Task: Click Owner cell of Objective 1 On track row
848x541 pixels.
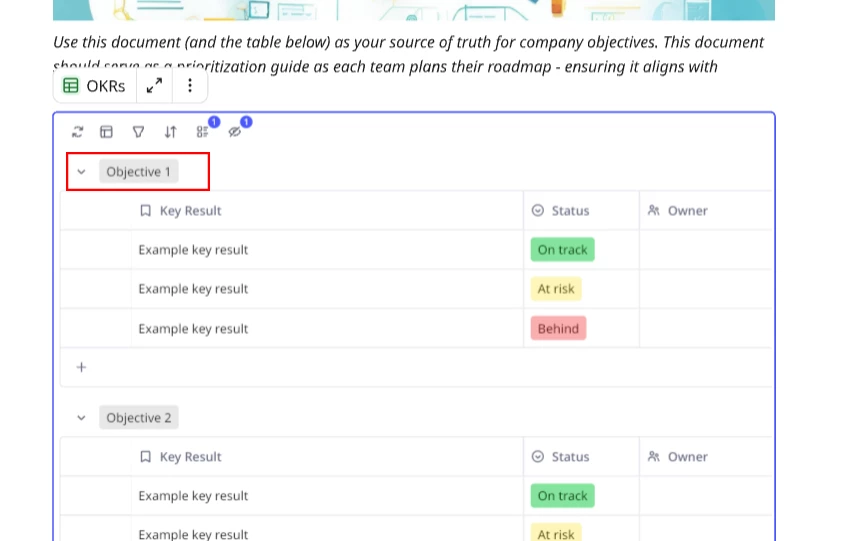Action: point(706,249)
